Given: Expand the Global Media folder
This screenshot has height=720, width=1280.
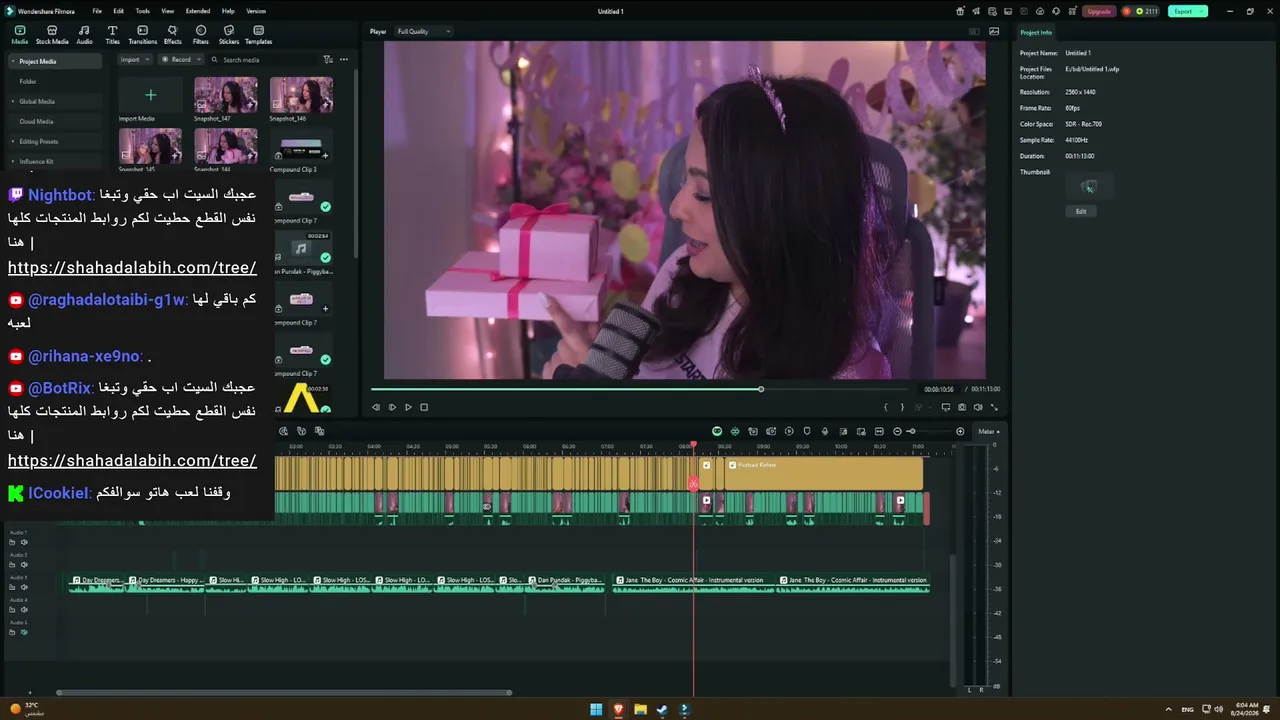Looking at the screenshot, I should [13, 101].
